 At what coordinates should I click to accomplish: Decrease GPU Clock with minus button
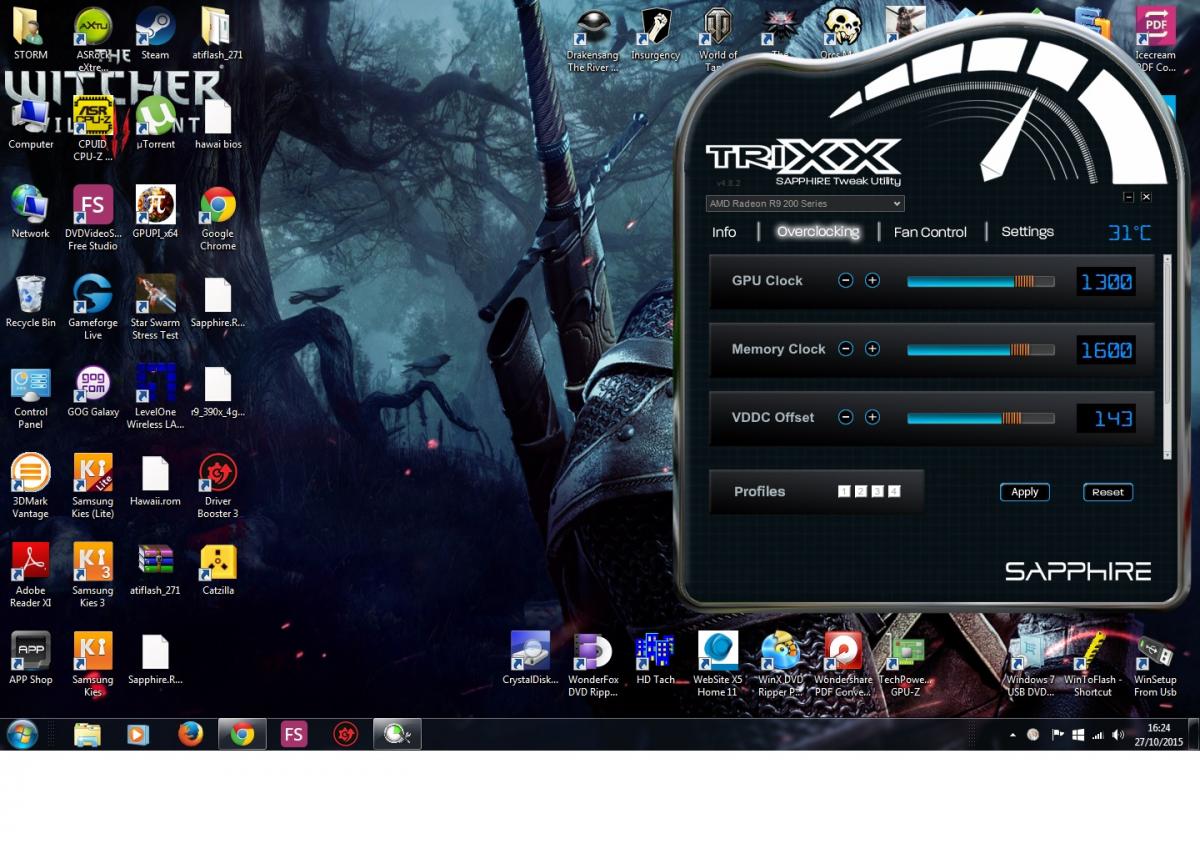[845, 281]
